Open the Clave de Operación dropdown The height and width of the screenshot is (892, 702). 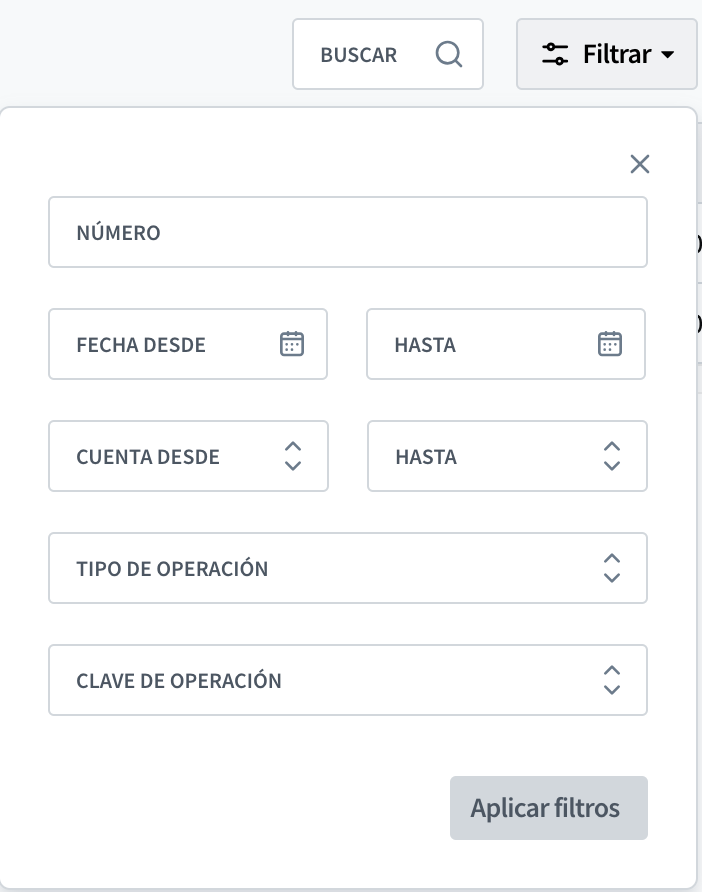pos(348,680)
